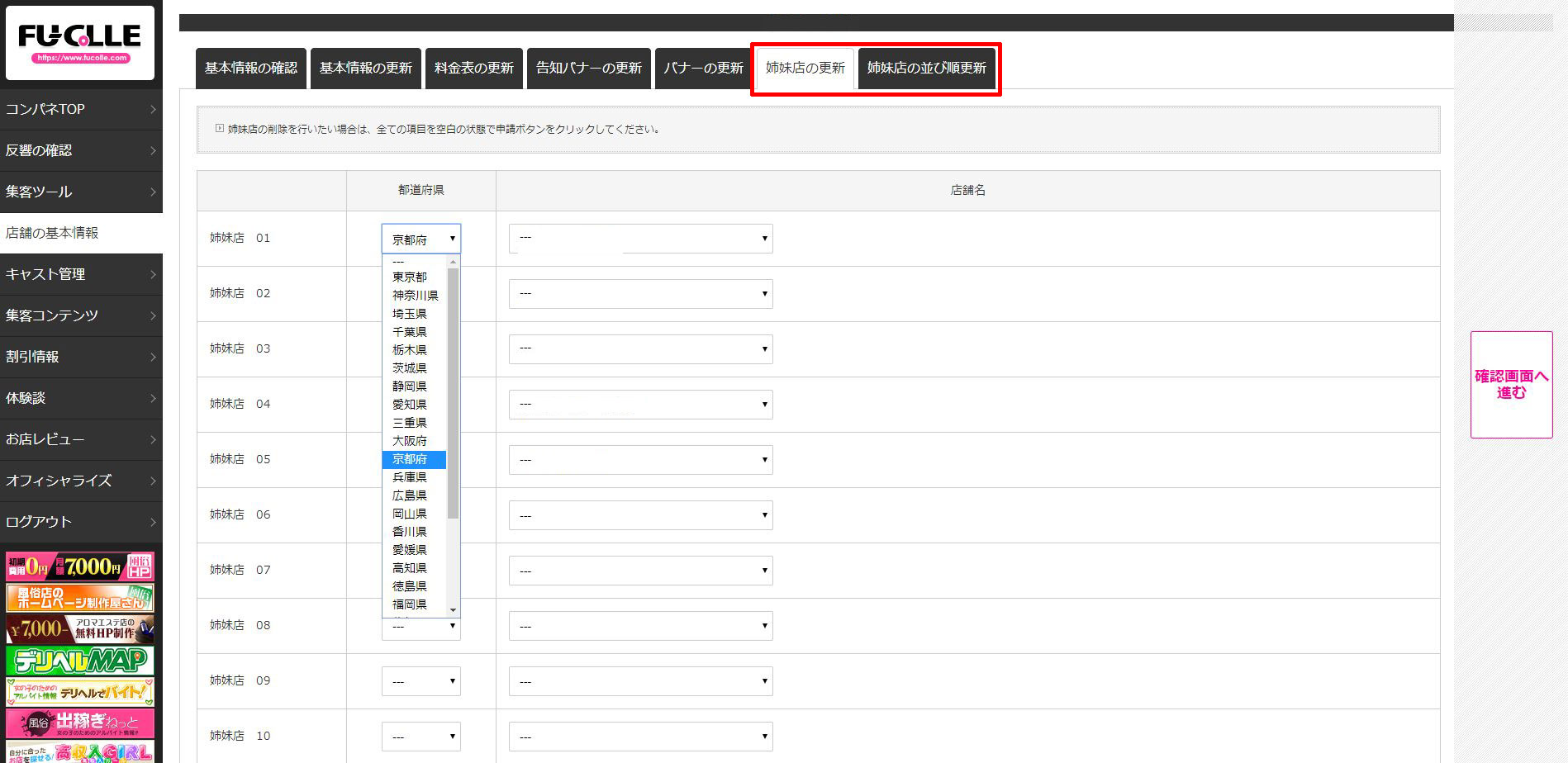Image resolution: width=1568 pixels, height=763 pixels.
Task: Click the dropdown list scrollbar down arrow
Action: [453, 610]
